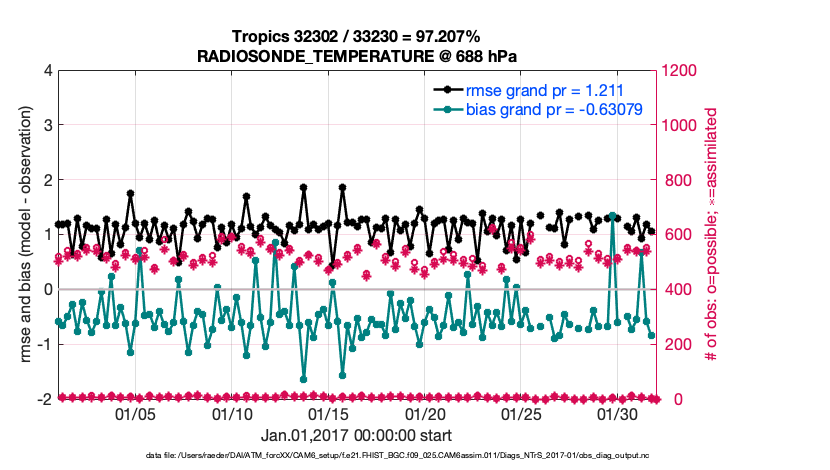Click the lowest teal bias point near 01/13
This screenshot has height=470, width=830.
pyautogui.click(x=303, y=379)
